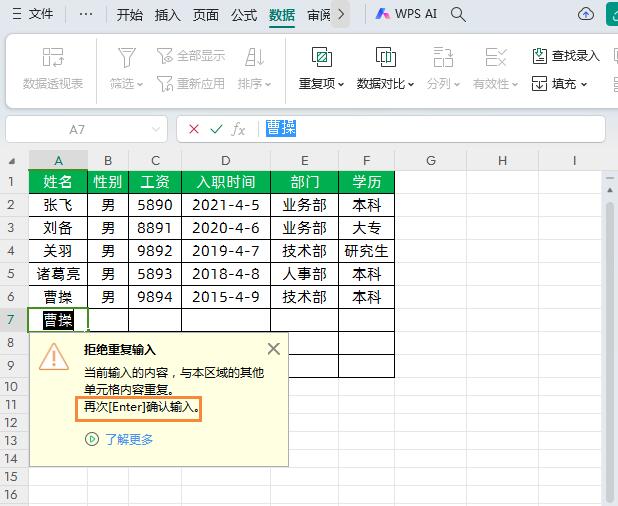The height and width of the screenshot is (506, 618).
Task: Click the fx insert function icon
Action: [x=238, y=129]
